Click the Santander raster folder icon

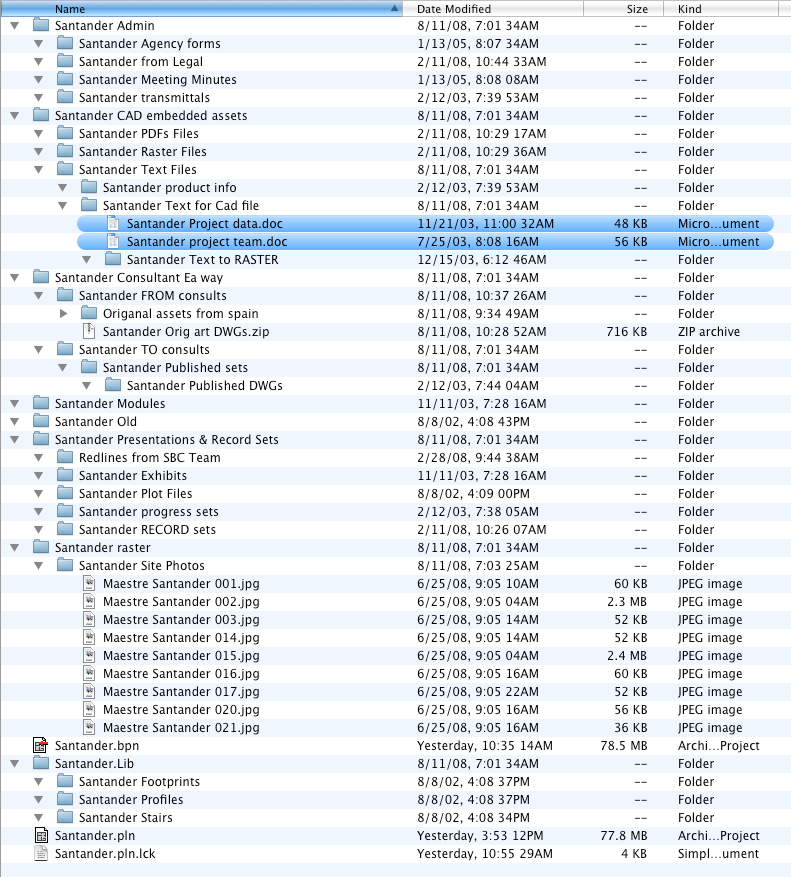click(41, 547)
